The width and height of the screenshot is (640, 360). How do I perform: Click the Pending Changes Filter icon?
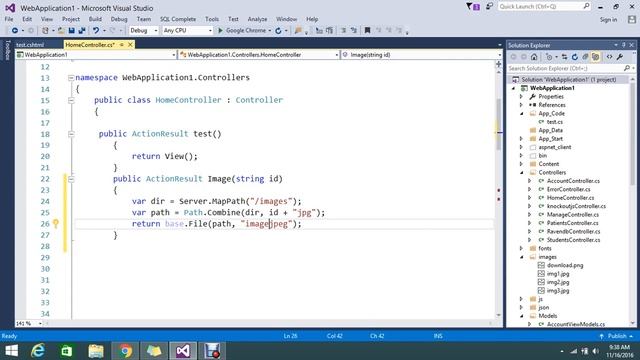[x=549, y=57]
